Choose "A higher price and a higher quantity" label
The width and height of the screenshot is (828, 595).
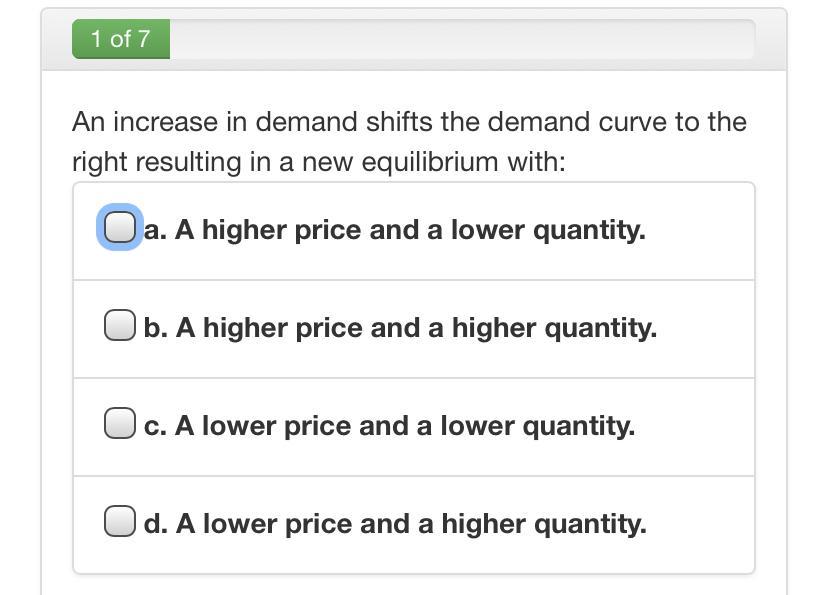[416, 328]
